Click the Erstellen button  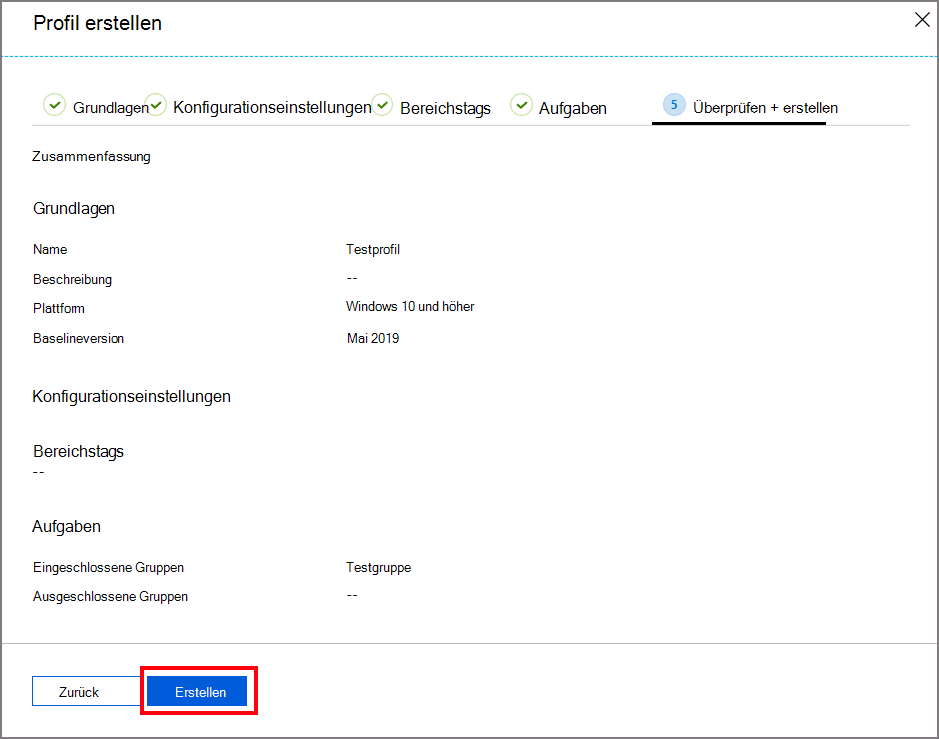pos(197,692)
